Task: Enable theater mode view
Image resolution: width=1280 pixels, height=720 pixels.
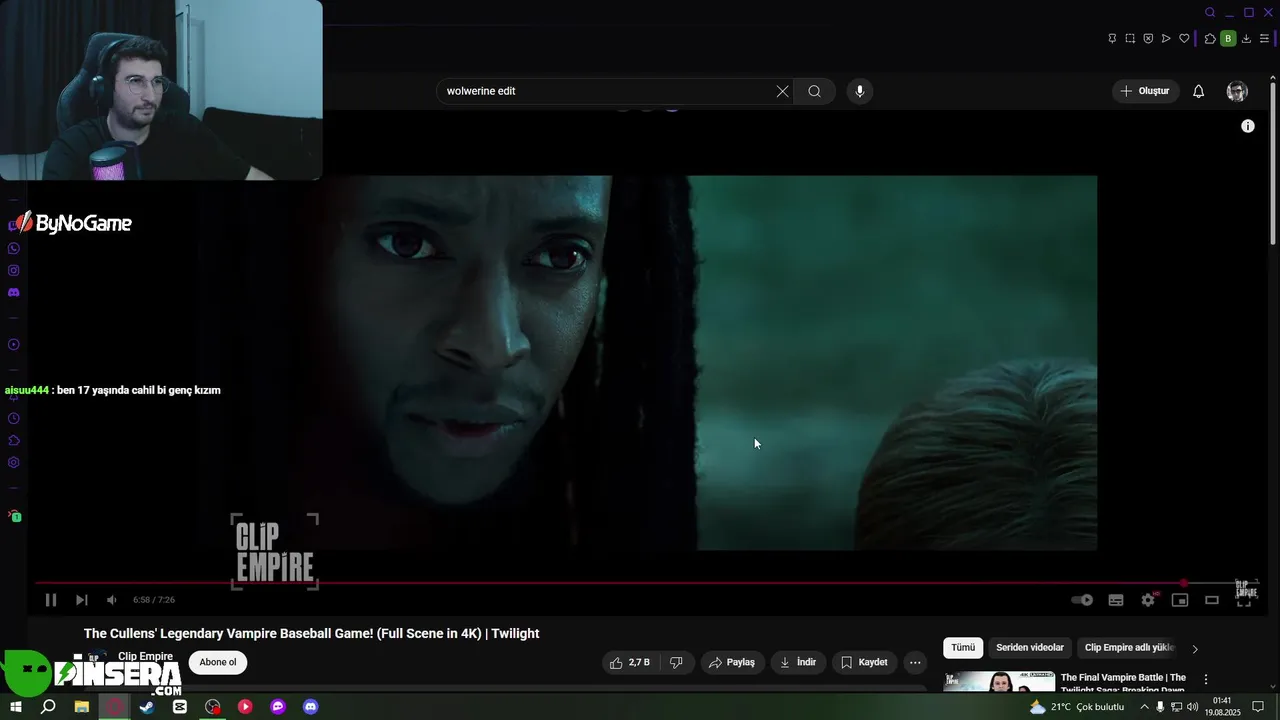Action: 1212,600
